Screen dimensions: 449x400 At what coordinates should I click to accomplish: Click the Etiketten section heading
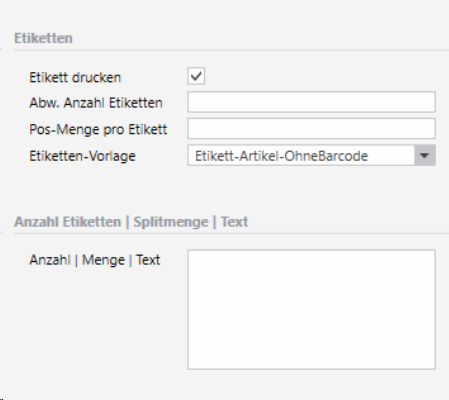(x=43, y=38)
